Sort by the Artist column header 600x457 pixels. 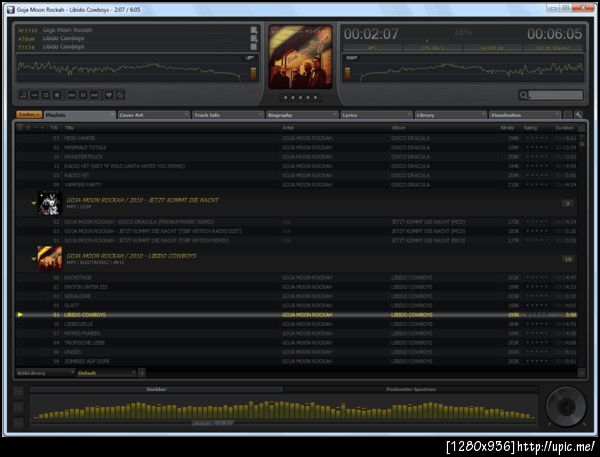click(288, 128)
